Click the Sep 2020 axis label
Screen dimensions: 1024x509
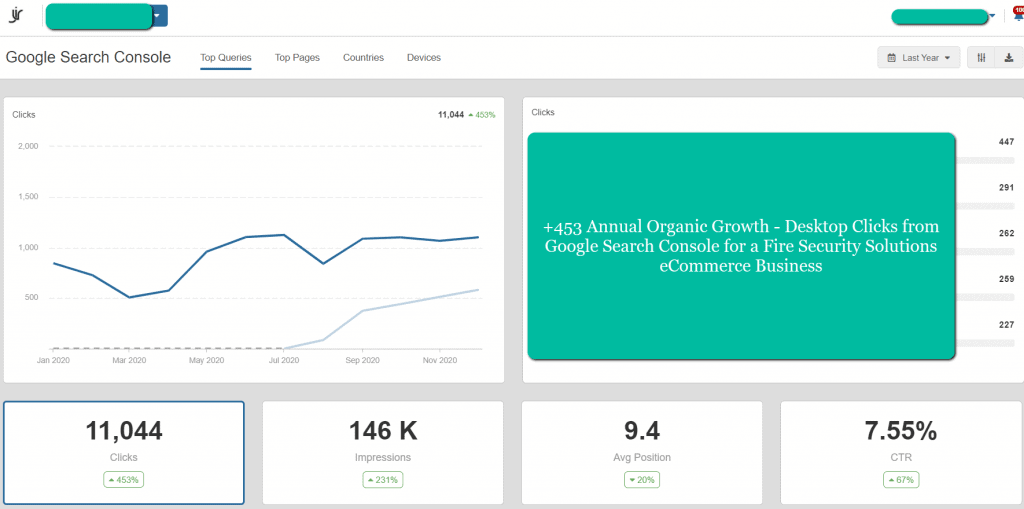click(362, 360)
